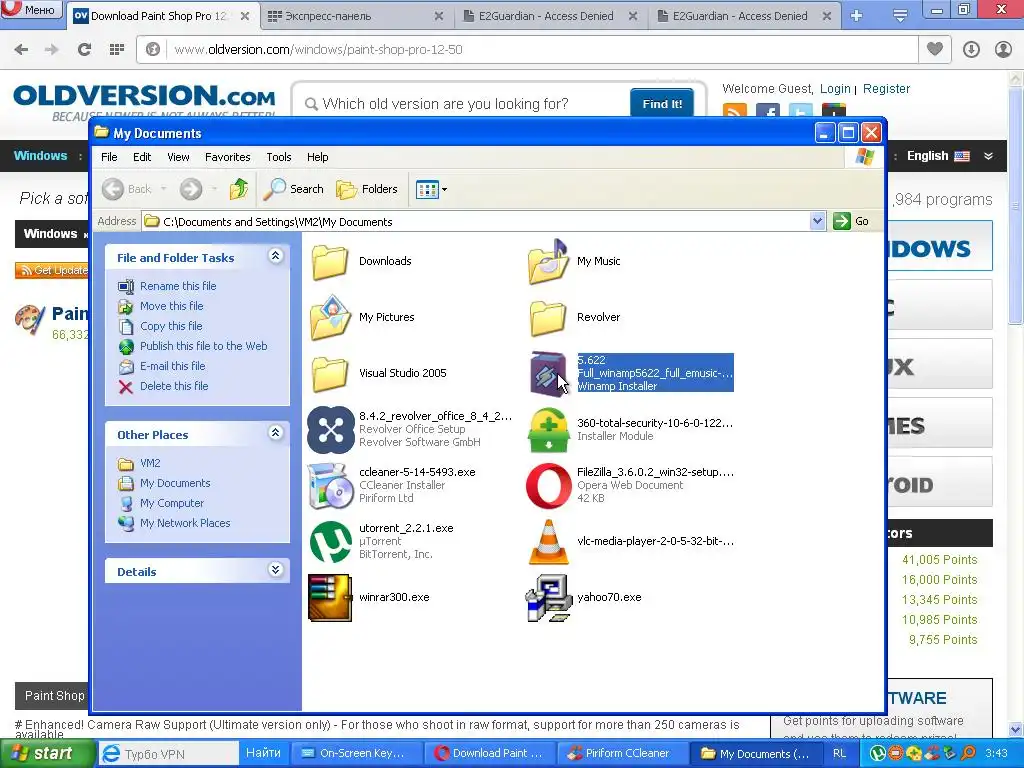Image resolution: width=1024 pixels, height=768 pixels.
Task: Open the Downloads folder icon
Action: pos(330,261)
